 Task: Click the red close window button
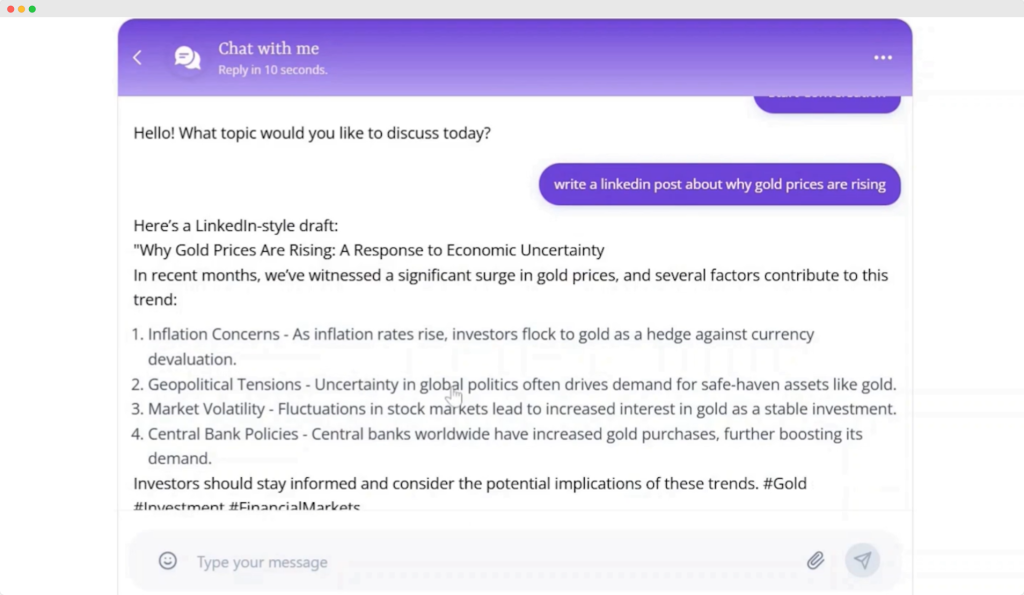(11, 9)
